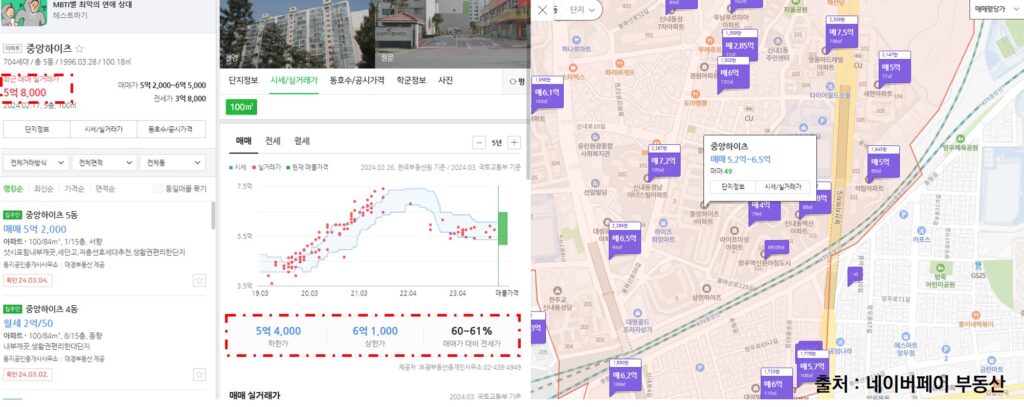
Task: Open the 사진 tab
Action: [445, 81]
